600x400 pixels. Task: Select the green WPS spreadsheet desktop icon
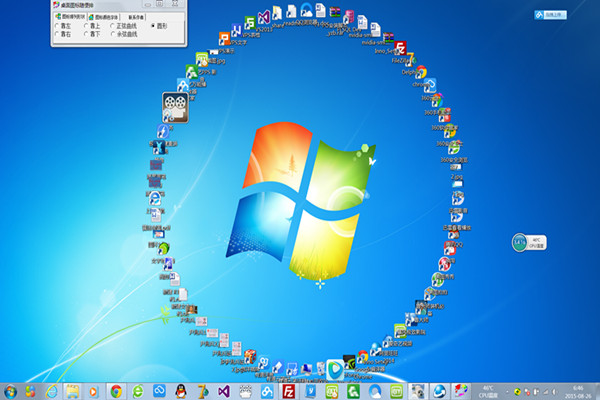[x=250, y=23]
